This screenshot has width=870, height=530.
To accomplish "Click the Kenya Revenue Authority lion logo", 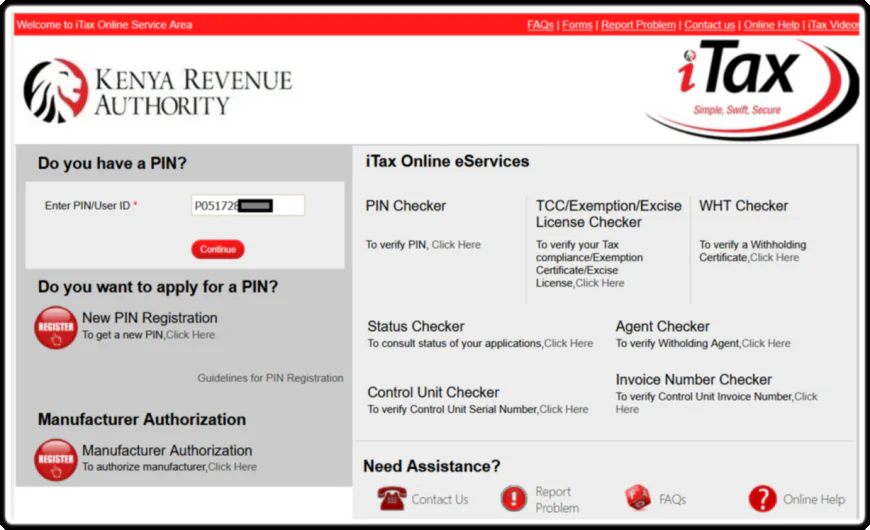I will point(56,91).
